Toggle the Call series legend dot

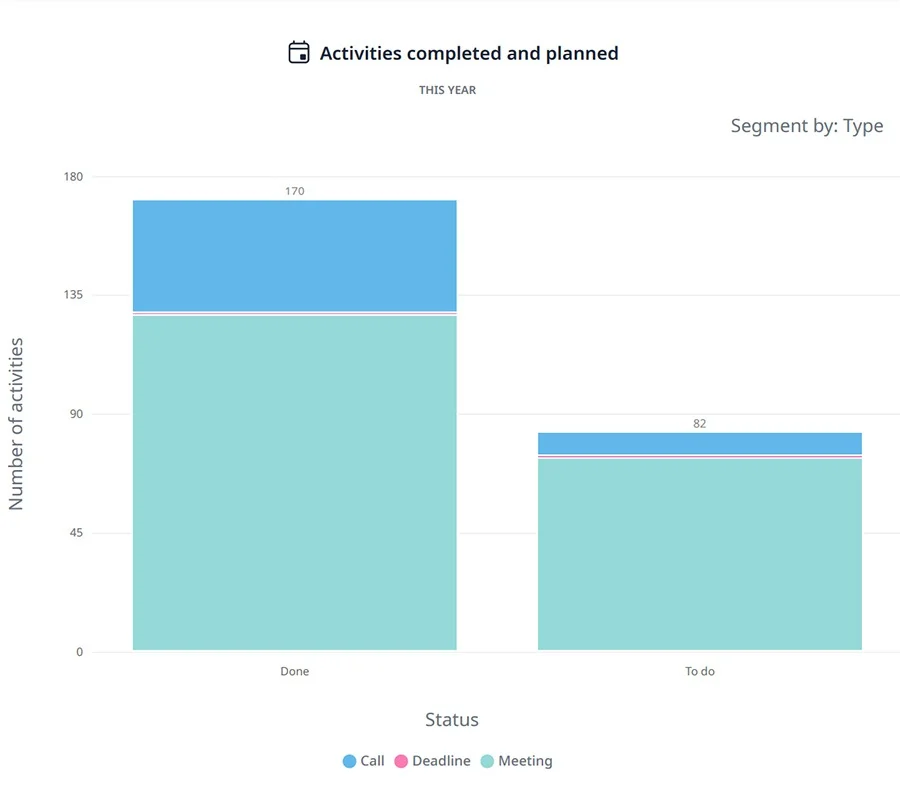point(349,761)
